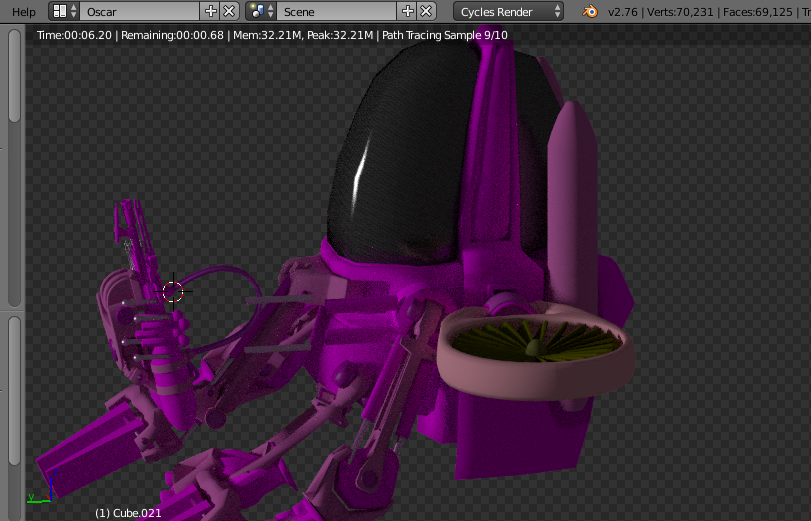Click the 3D cursor in the viewport
The height and width of the screenshot is (521, 811).
[173, 291]
